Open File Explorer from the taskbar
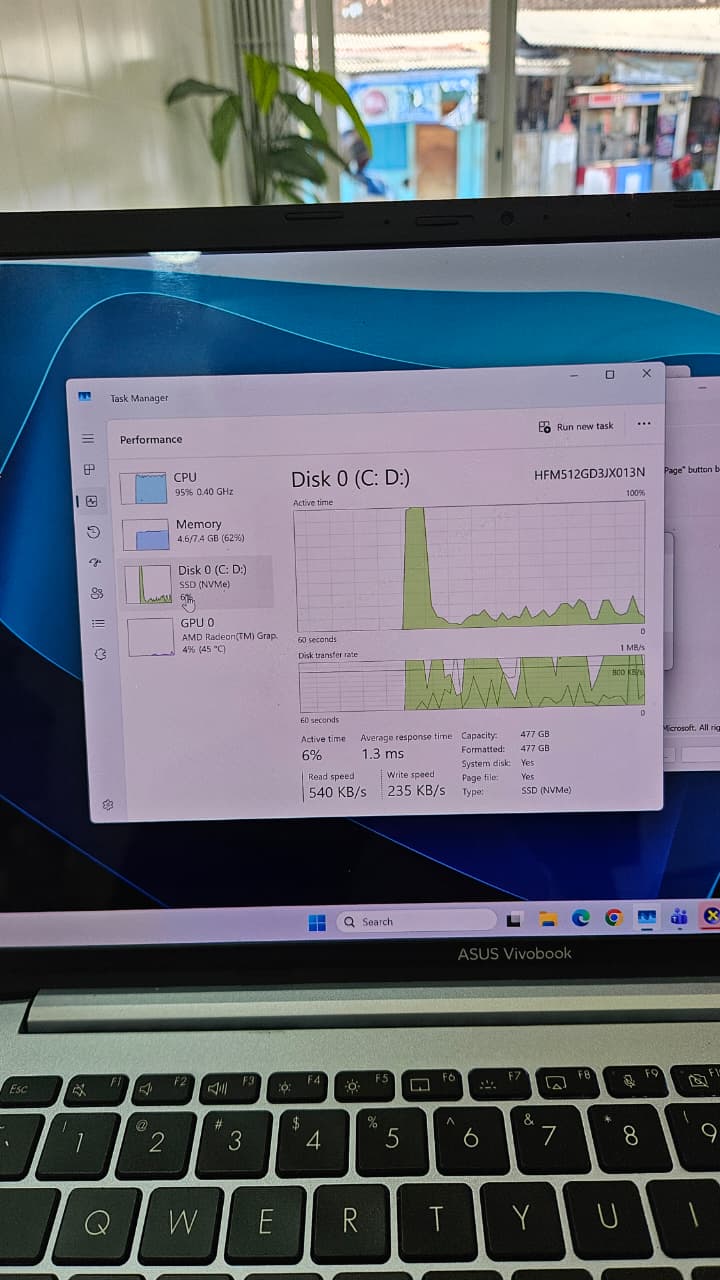720x1280 pixels. pyautogui.click(x=547, y=918)
